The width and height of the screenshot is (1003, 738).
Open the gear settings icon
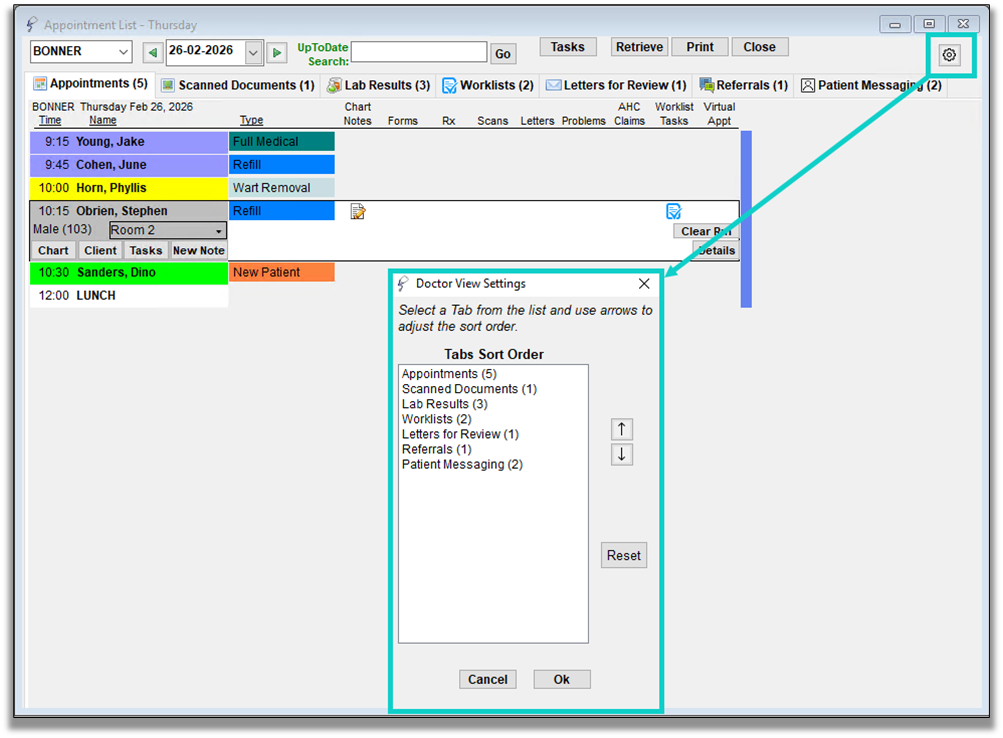click(x=949, y=56)
